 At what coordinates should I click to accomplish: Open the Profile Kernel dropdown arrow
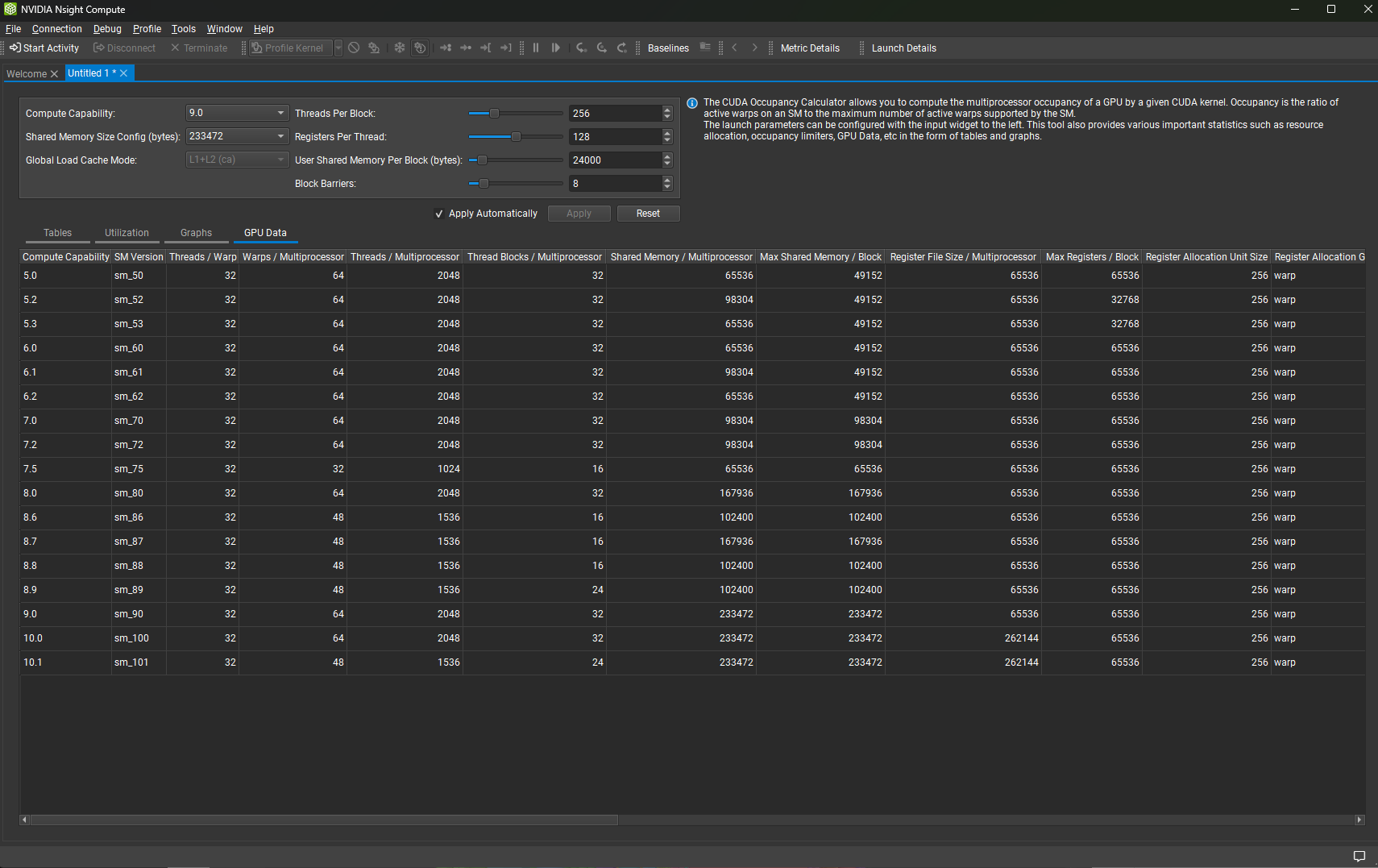coord(338,48)
